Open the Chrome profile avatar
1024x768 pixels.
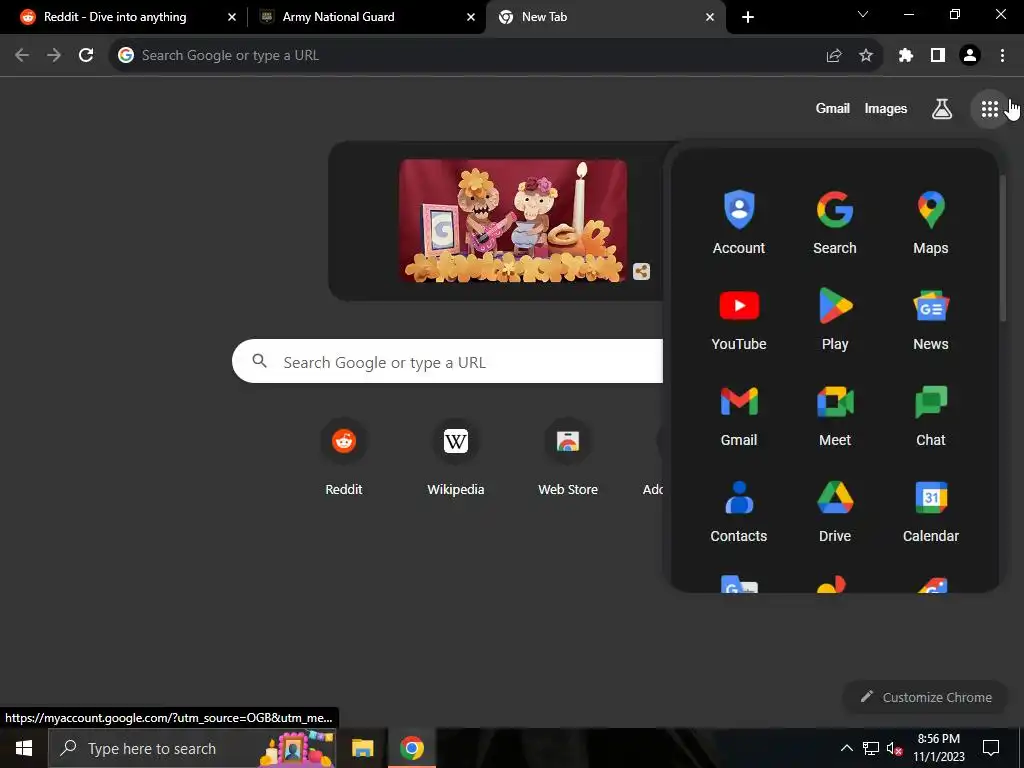[970, 56]
